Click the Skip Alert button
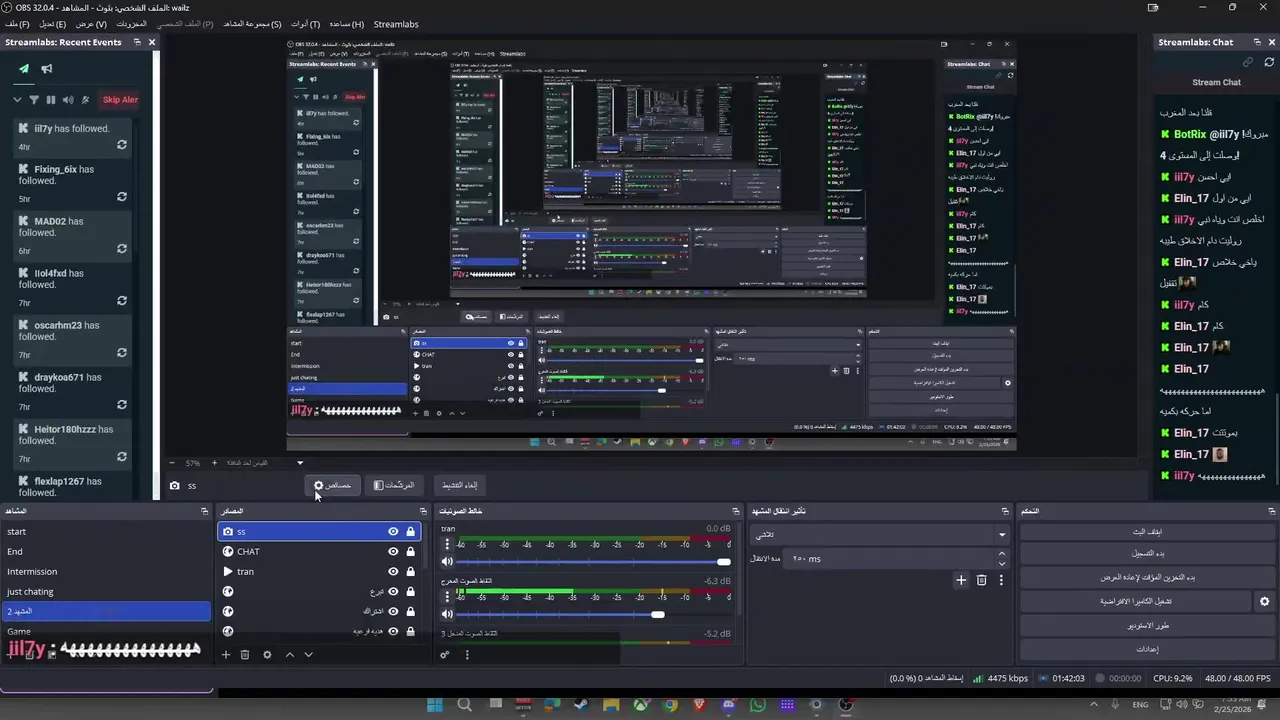The image size is (1280, 720). (120, 100)
